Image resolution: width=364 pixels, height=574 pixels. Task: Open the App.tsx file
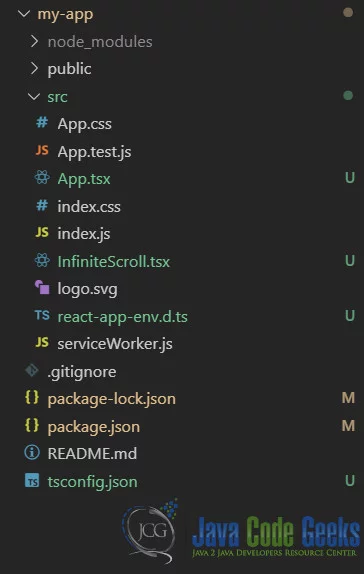(84, 179)
